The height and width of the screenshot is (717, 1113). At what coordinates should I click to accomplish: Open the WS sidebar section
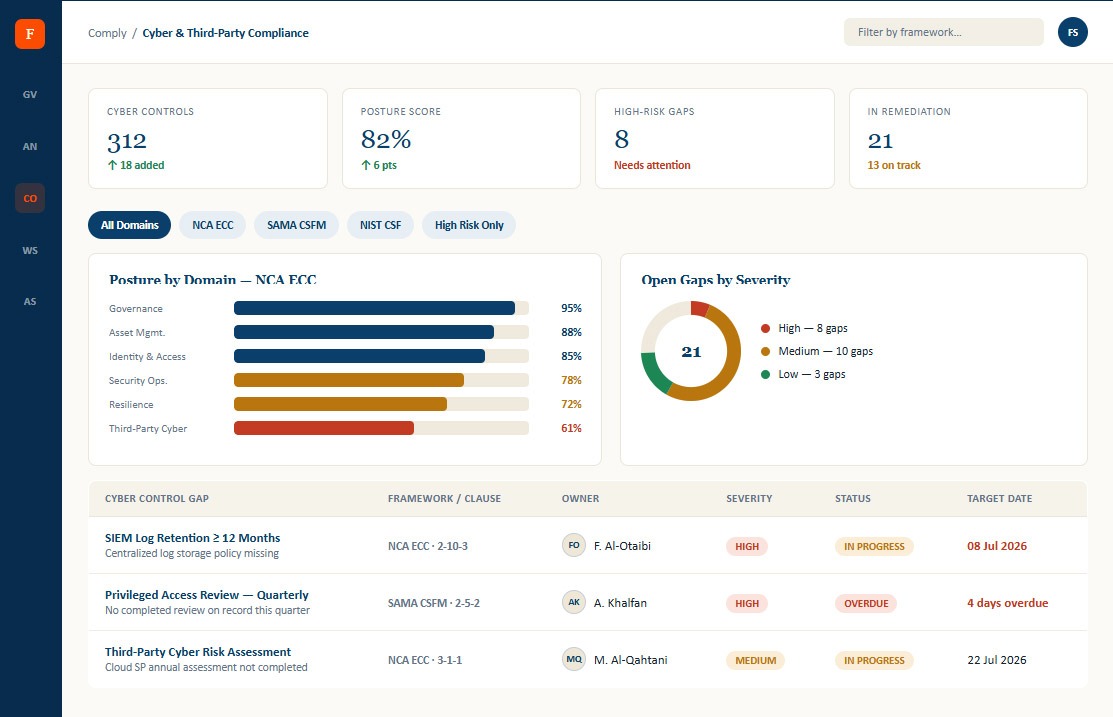coord(30,250)
